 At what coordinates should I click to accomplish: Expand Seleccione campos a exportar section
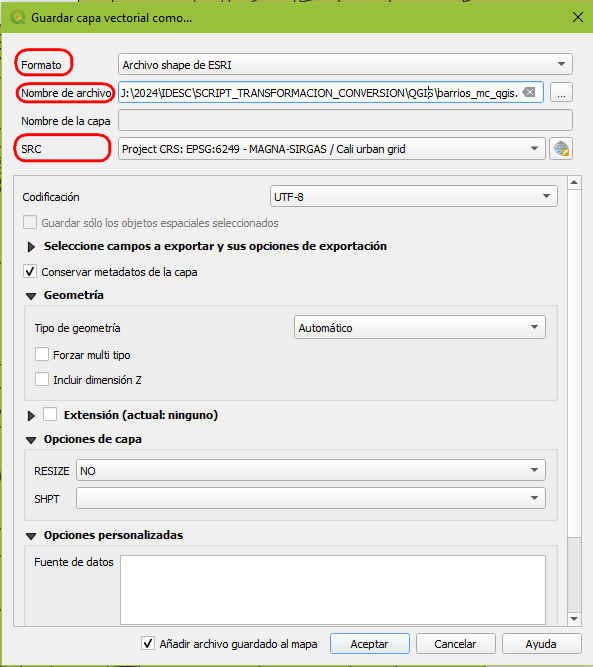pyautogui.click(x=31, y=247)
